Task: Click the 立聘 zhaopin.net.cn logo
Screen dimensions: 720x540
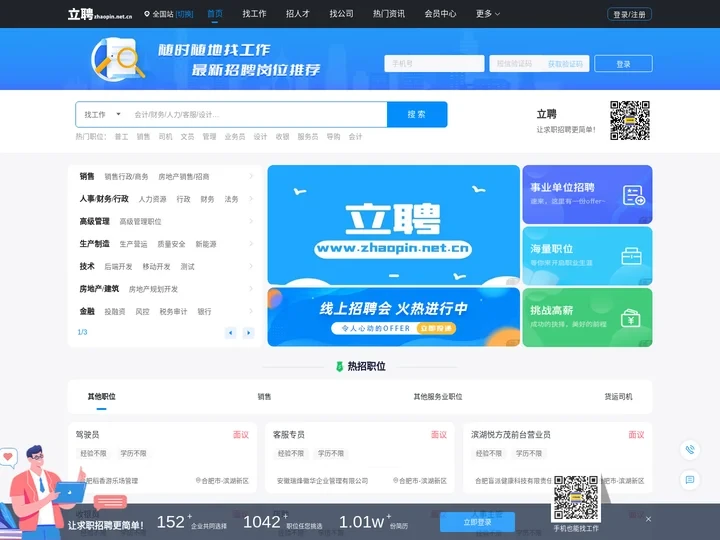Action: (x=100, y=14)
